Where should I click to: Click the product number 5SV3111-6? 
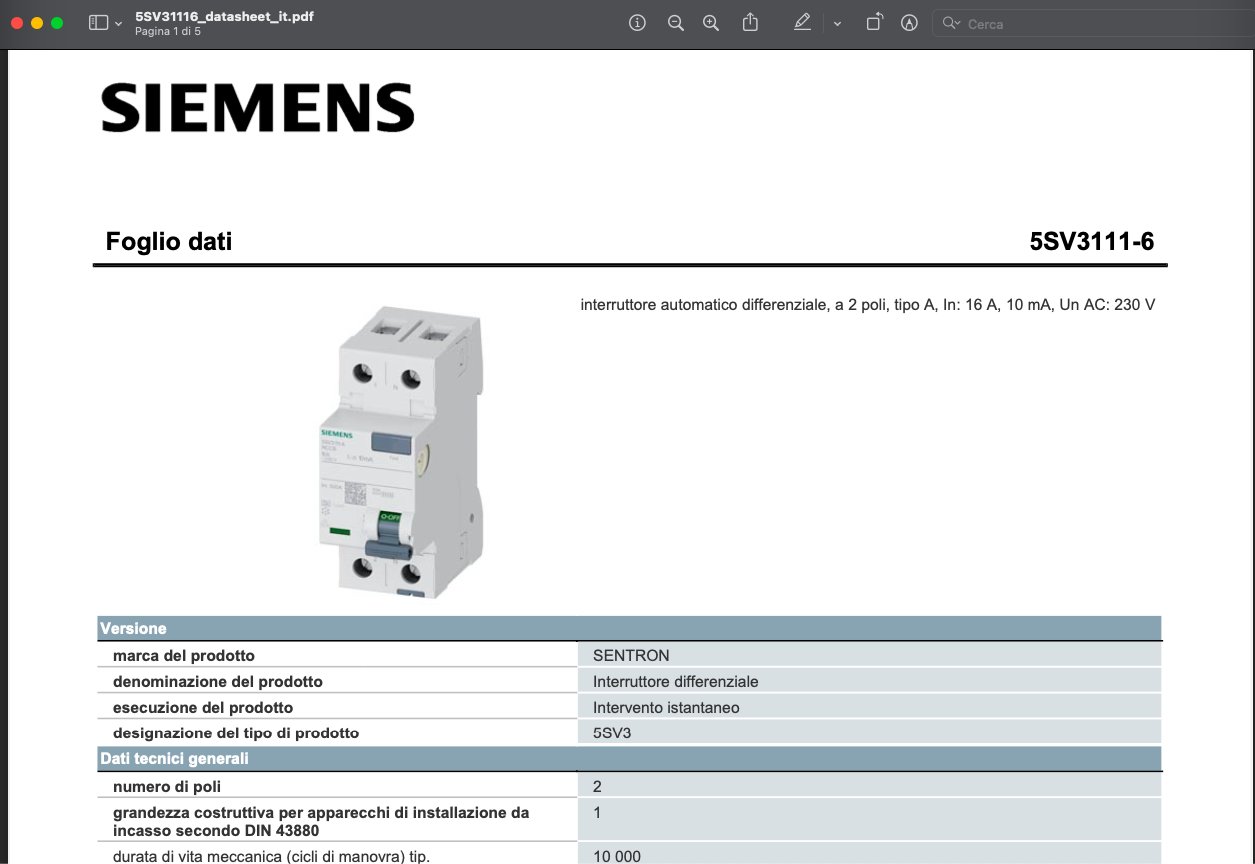(x=1092, y=241)
